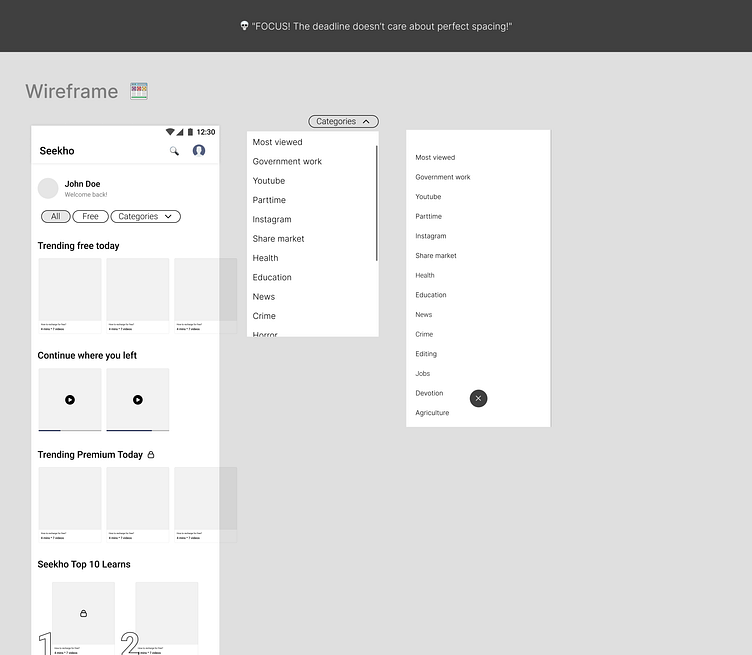The height and width of the screenshot is (655, 752).
Task: Choose Health in the dropdown list
Action: click(x=265, y=258)
